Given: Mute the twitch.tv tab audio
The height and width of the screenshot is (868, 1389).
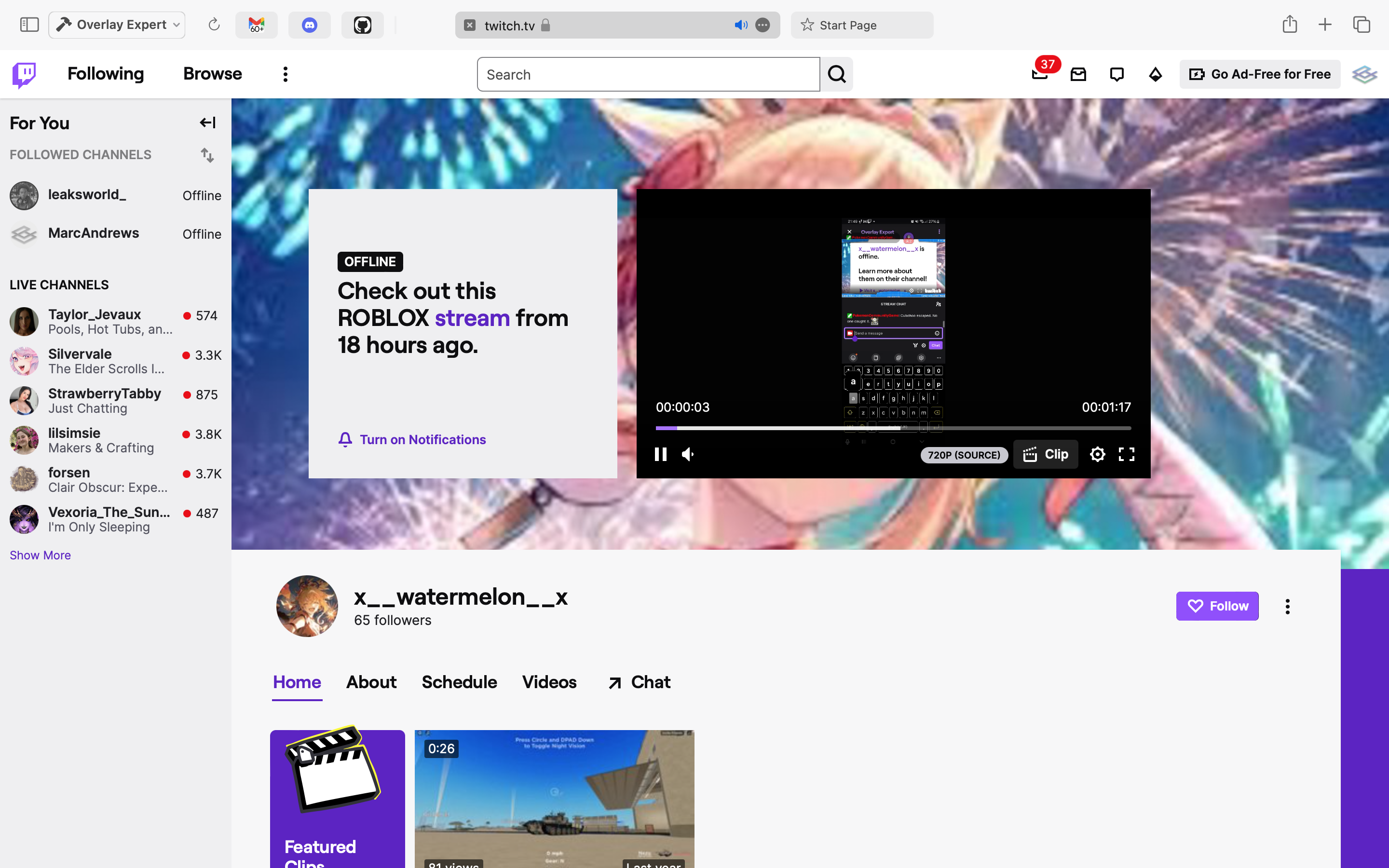Looking at the screenshot, I should tap(741, 25).
